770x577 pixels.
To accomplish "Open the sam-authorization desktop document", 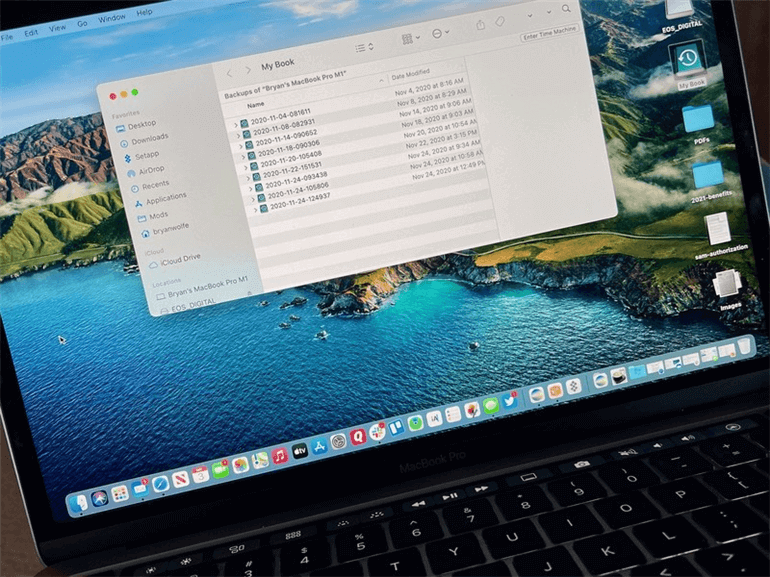I will point(720,235).
